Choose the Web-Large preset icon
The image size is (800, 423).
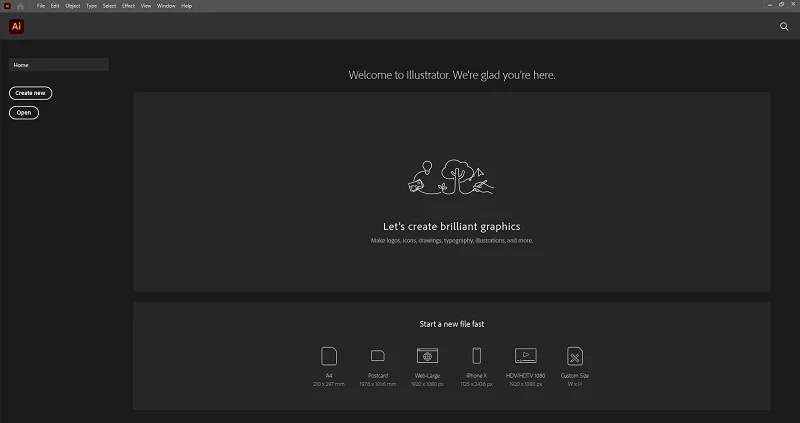tap(428, 356)
